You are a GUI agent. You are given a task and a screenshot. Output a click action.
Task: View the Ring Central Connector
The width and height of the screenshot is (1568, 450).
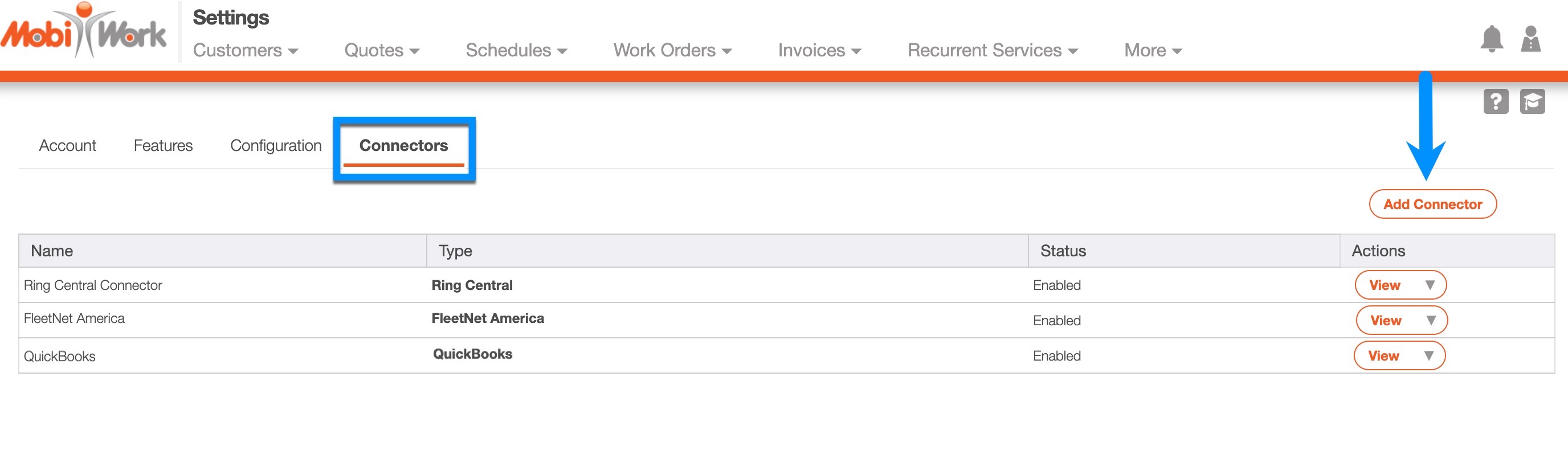1384,285
